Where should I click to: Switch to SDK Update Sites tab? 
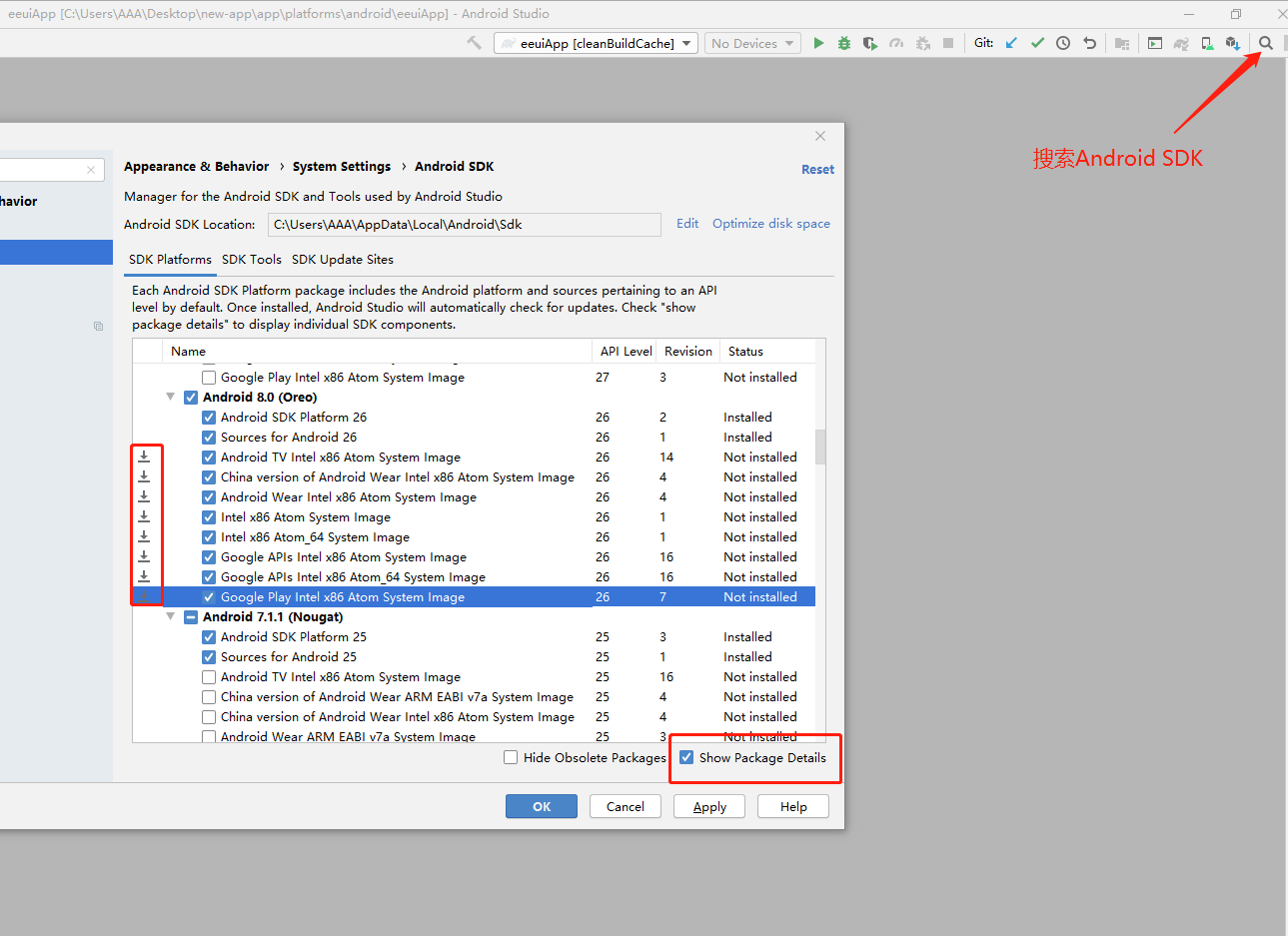343,259
